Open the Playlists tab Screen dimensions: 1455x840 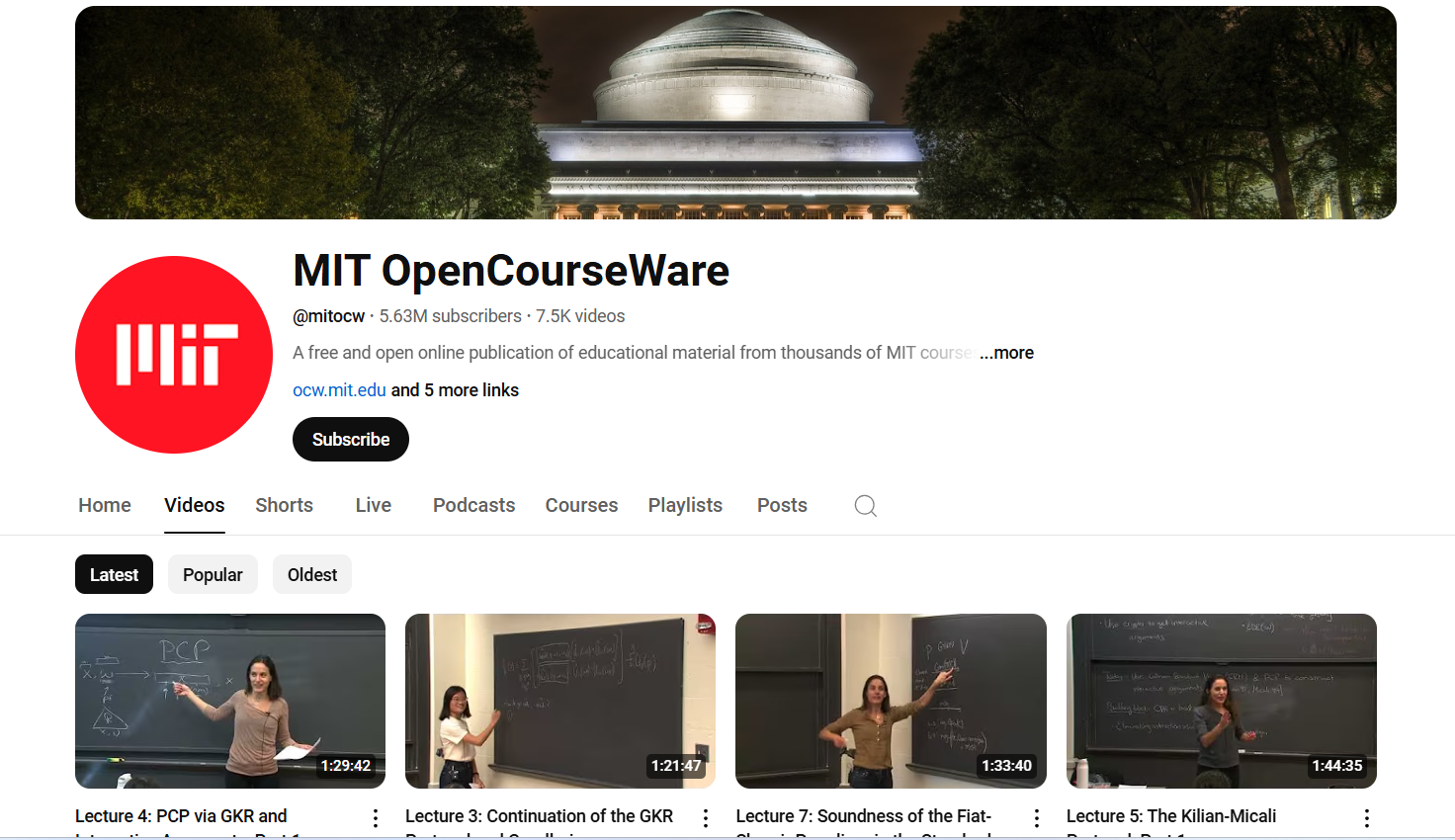pos(685,505)
